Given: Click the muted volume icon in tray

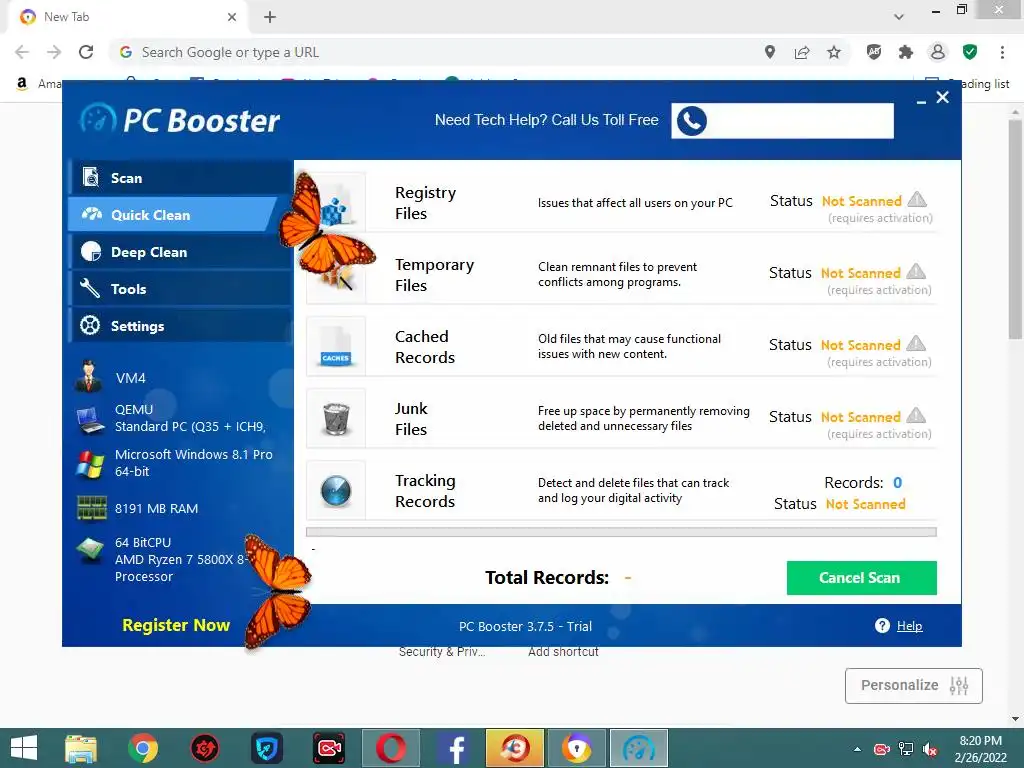Looking at the screenshot, I should click(930, 749).
